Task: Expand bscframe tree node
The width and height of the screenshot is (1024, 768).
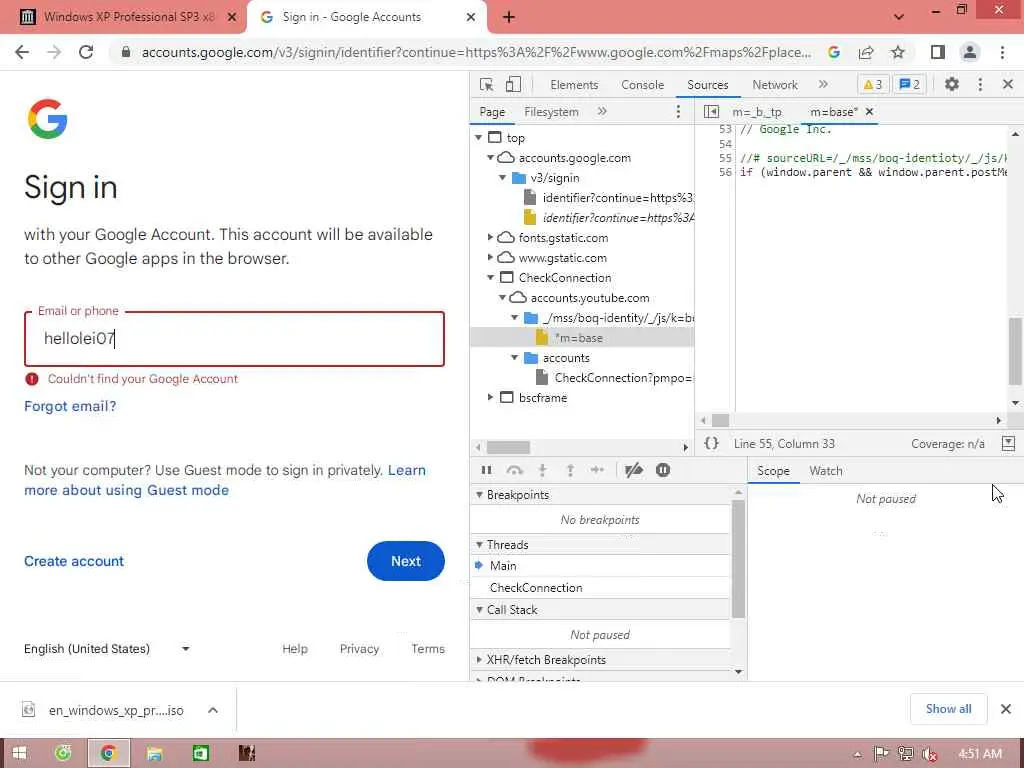Action: [x=490, y=398]
